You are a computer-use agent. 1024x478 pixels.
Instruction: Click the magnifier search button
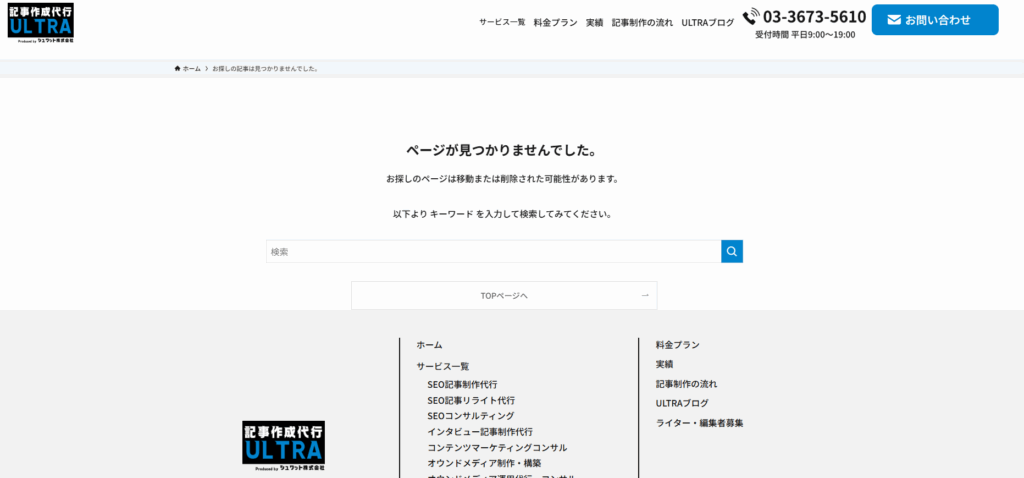(731, 251)
